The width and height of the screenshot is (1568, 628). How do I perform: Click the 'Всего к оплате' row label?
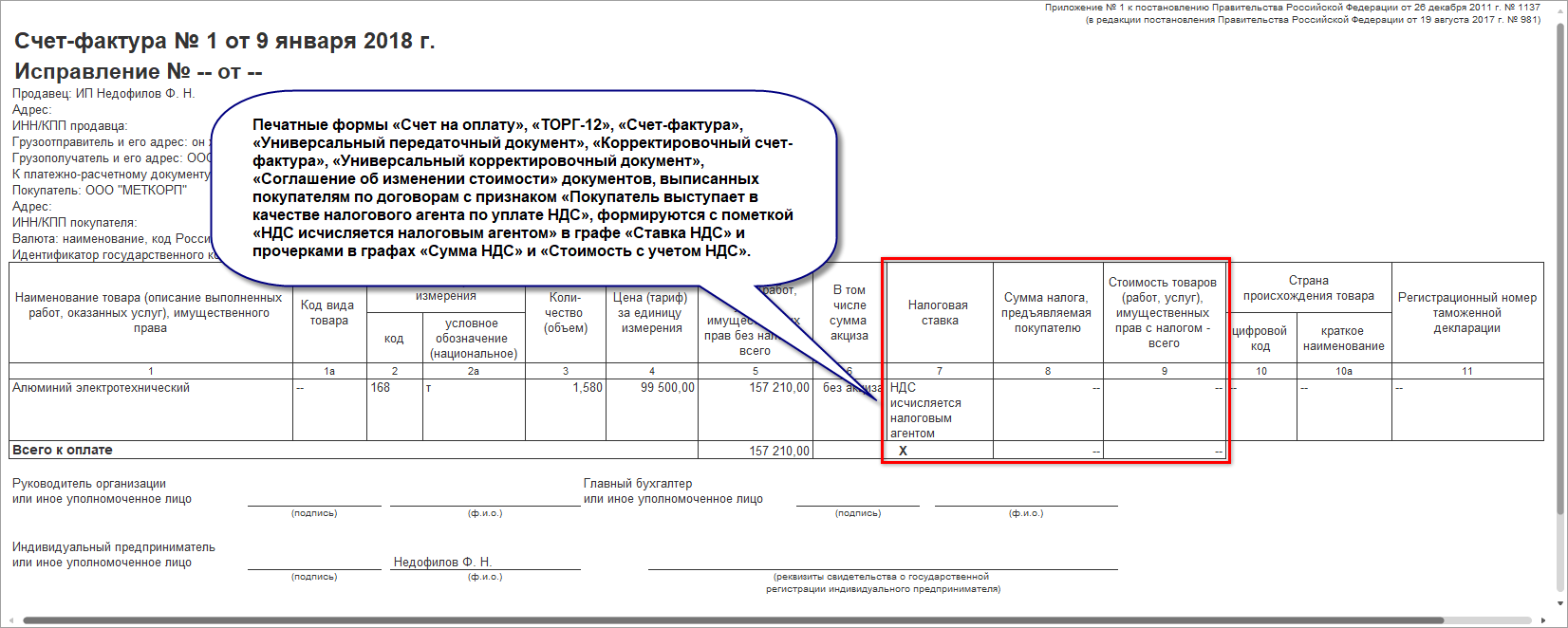coord(63,450)
